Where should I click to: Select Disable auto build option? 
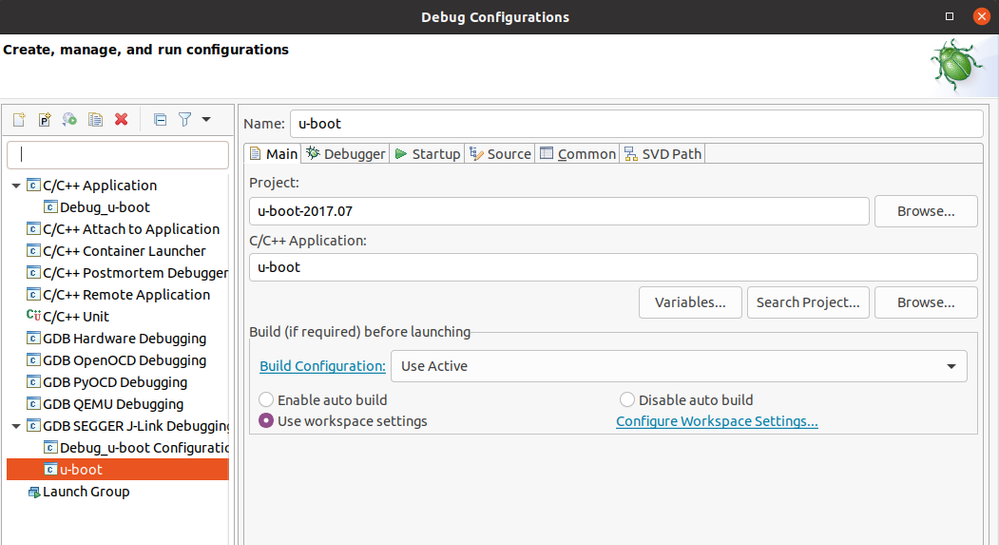627,400
